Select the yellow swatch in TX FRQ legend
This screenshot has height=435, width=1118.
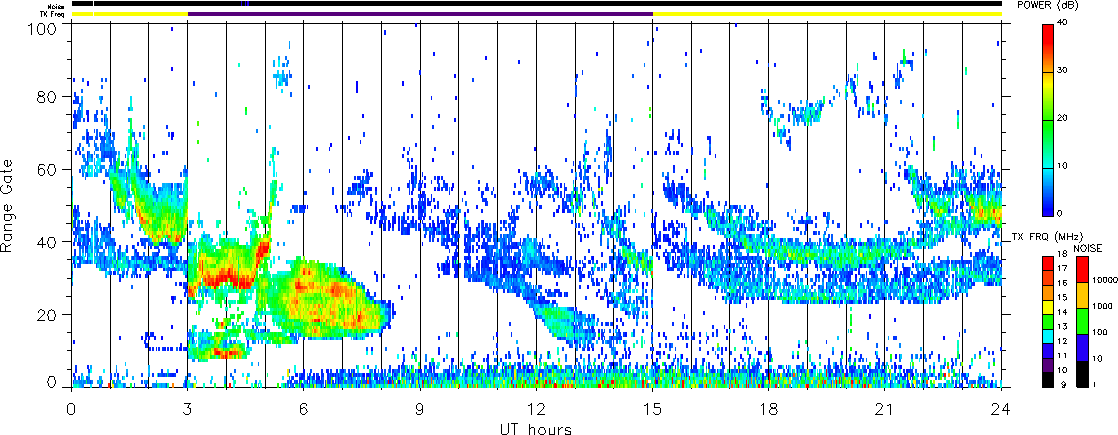[x=1048, y=306]
